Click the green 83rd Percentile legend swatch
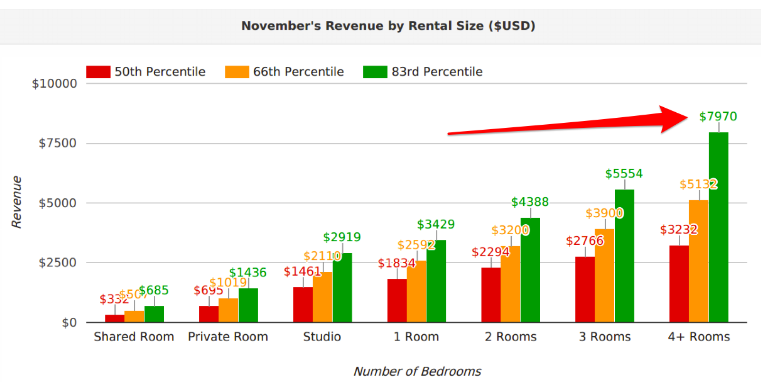The width and height of the screenshot is (761, 388). coord(375,72)
